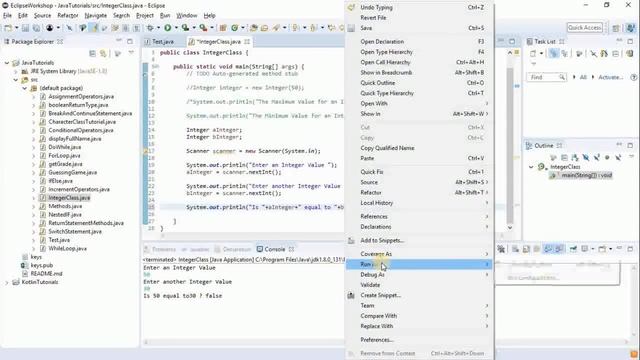Collapse the src folder node

tap(16, 80)
